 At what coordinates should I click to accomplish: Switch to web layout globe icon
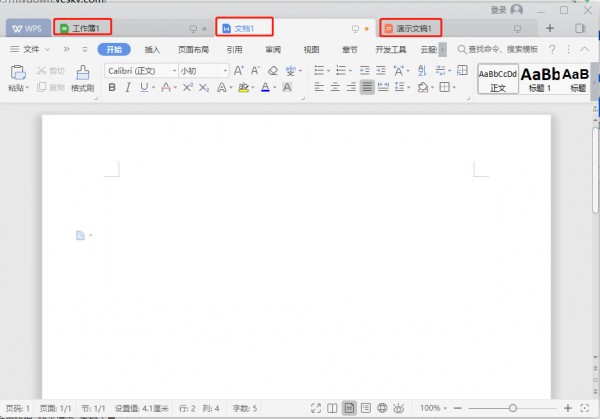tap(382, 408)
